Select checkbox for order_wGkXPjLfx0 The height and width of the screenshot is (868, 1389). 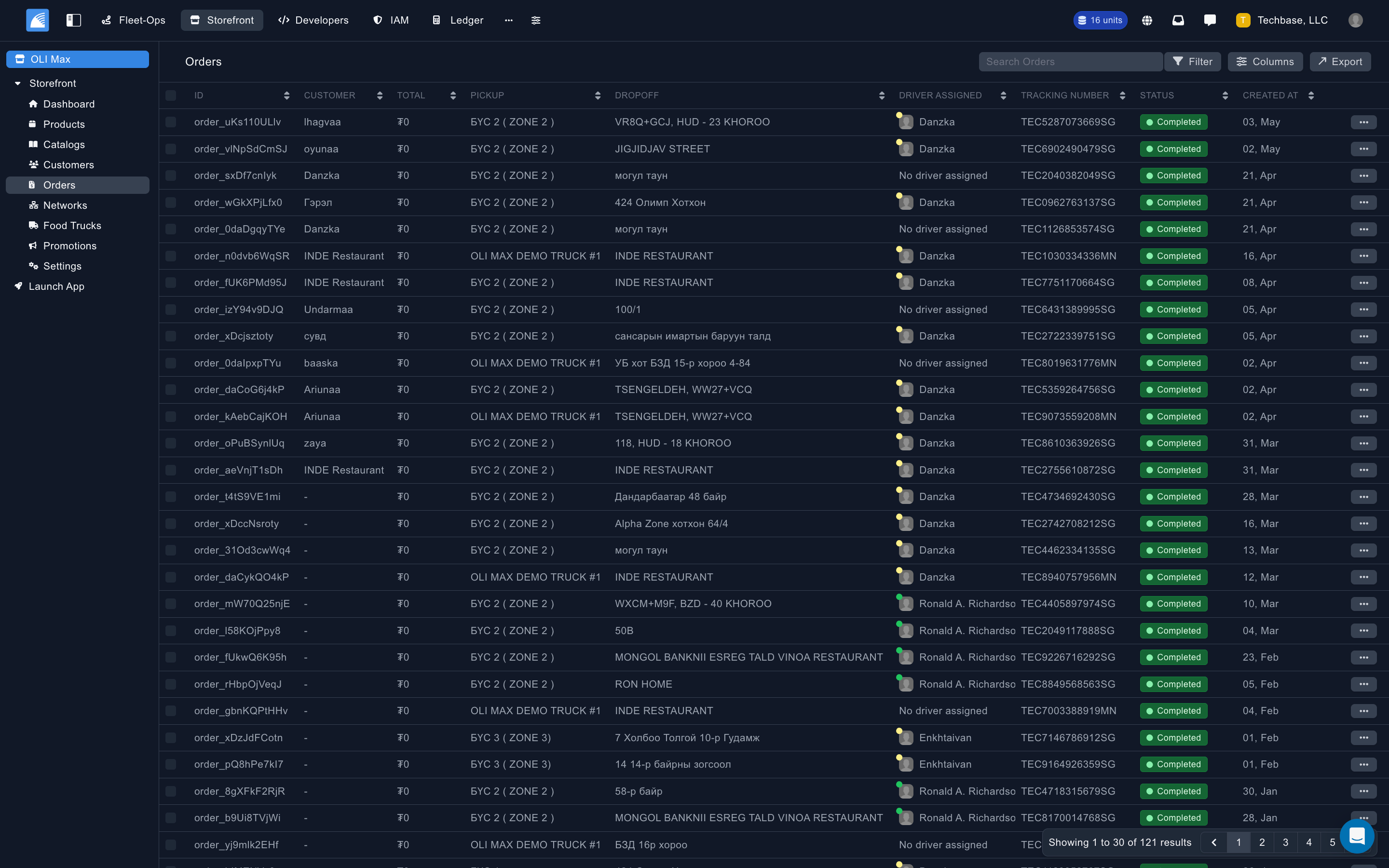[x=170, y=202]
